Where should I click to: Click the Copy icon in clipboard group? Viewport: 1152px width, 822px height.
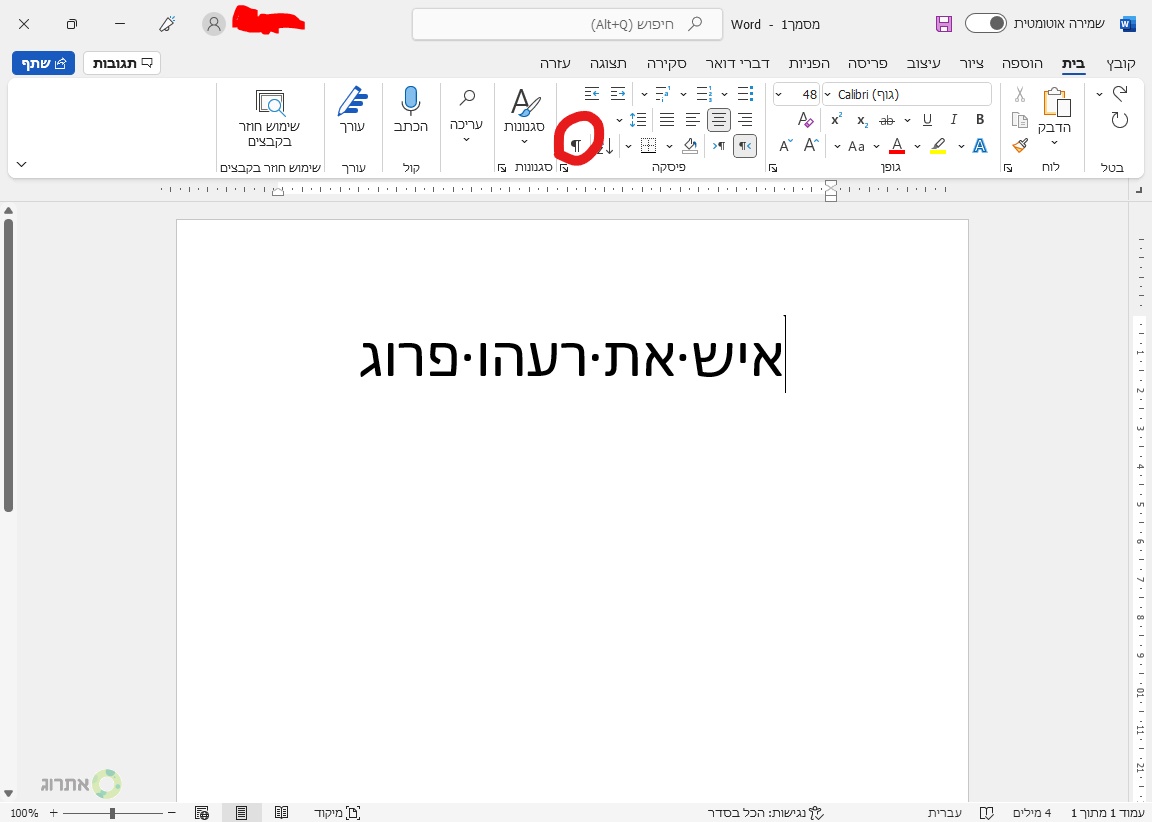[x=1019, y=120]
